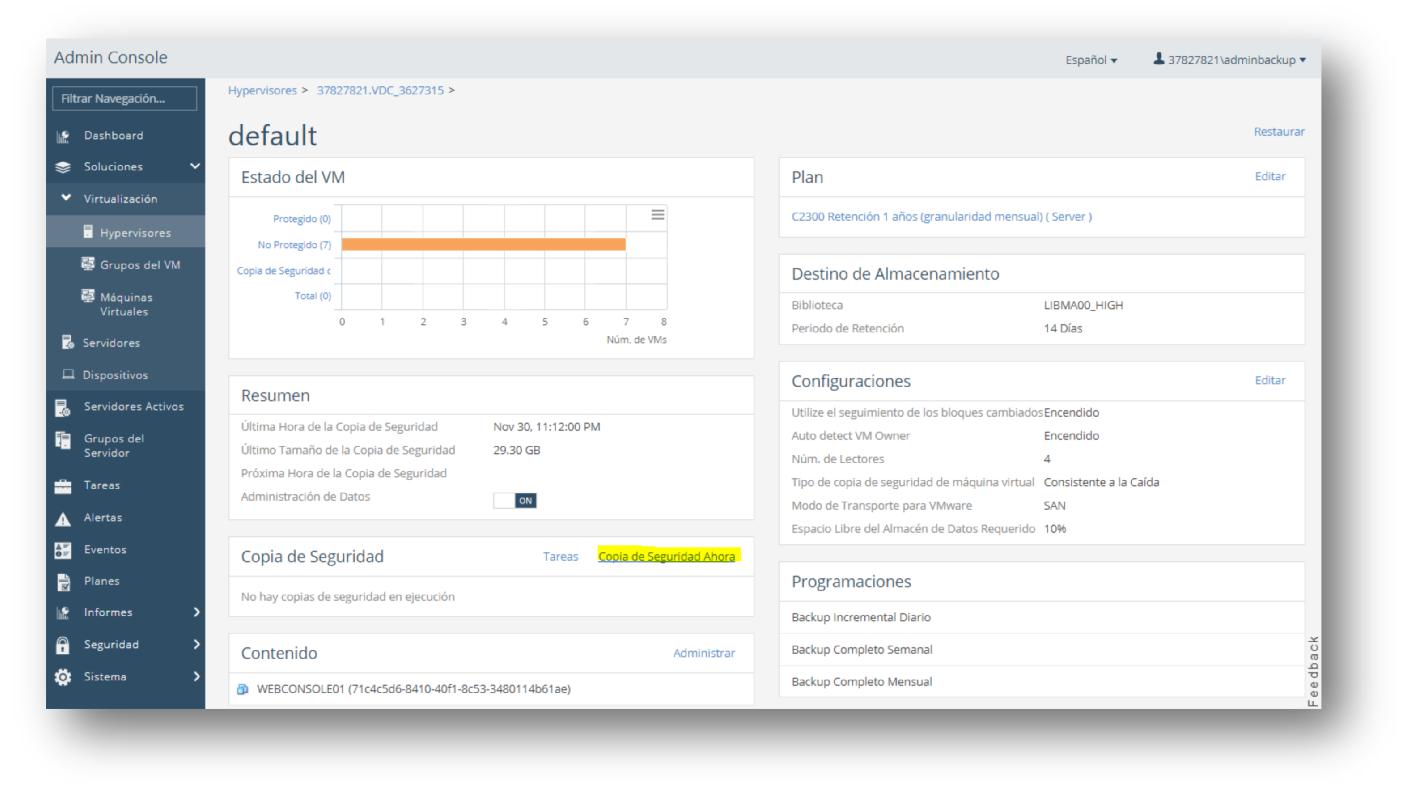Click the user avatar icon beside adminbackup
The width and height of the screenshot is (1410, 797).
1159,59
